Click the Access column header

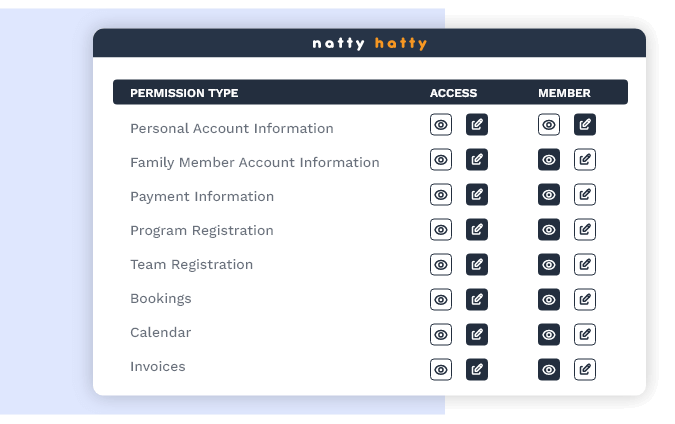tap(454, 93)
